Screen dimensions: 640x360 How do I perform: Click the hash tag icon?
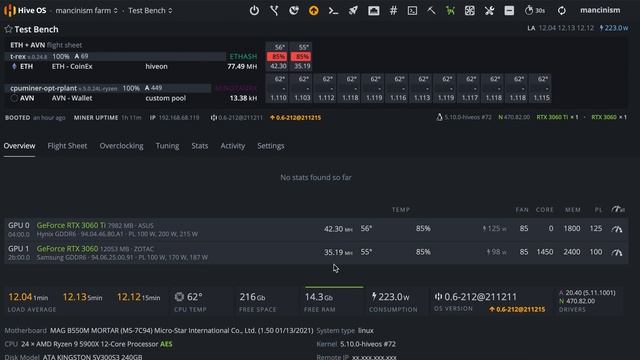(x=393, y=11)
